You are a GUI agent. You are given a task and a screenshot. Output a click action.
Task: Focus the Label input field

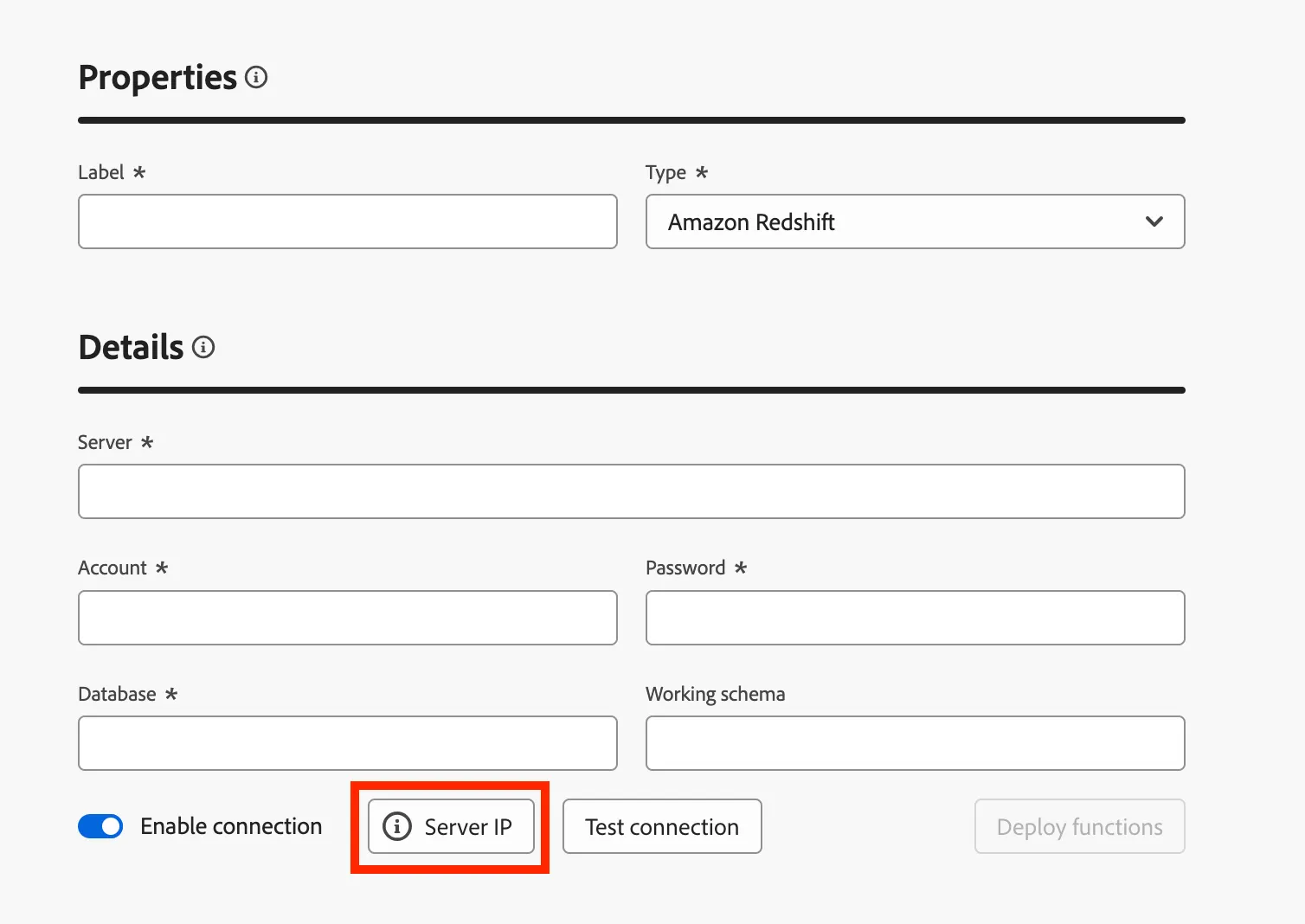point(347,221)
